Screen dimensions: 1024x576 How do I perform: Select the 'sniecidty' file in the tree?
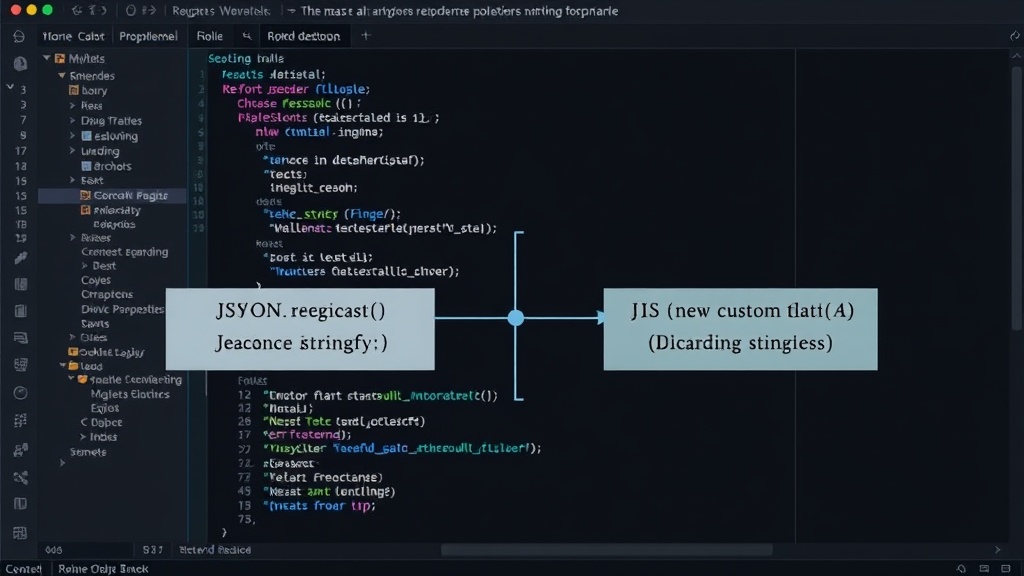[x=117, y=210]
